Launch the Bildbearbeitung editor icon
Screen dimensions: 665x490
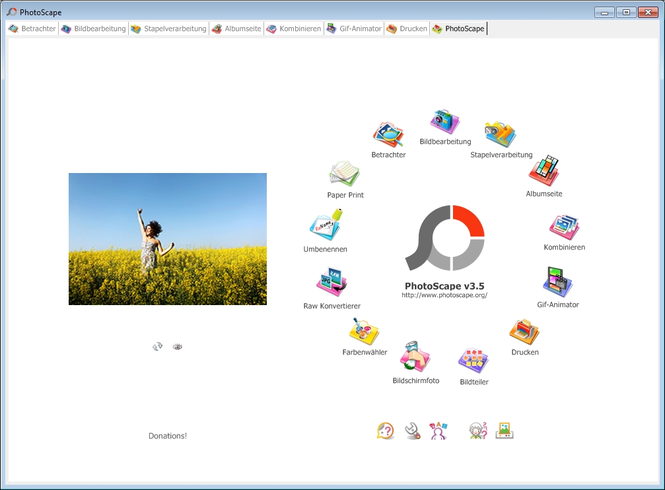pos(445,121)
